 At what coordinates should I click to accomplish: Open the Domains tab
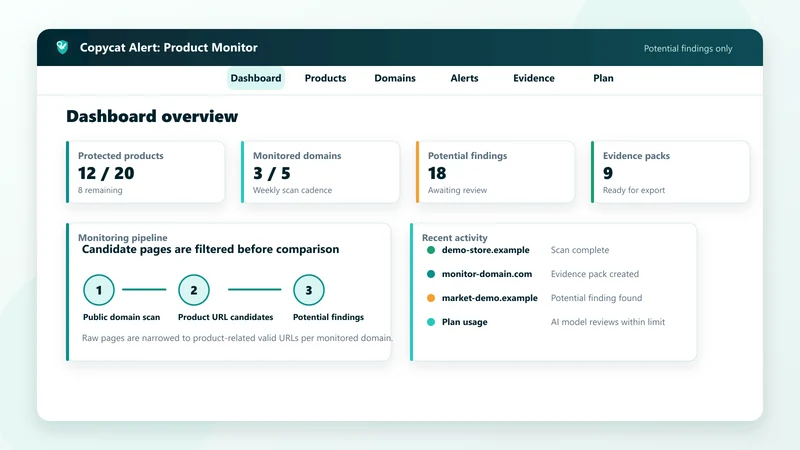click(395, 78)
